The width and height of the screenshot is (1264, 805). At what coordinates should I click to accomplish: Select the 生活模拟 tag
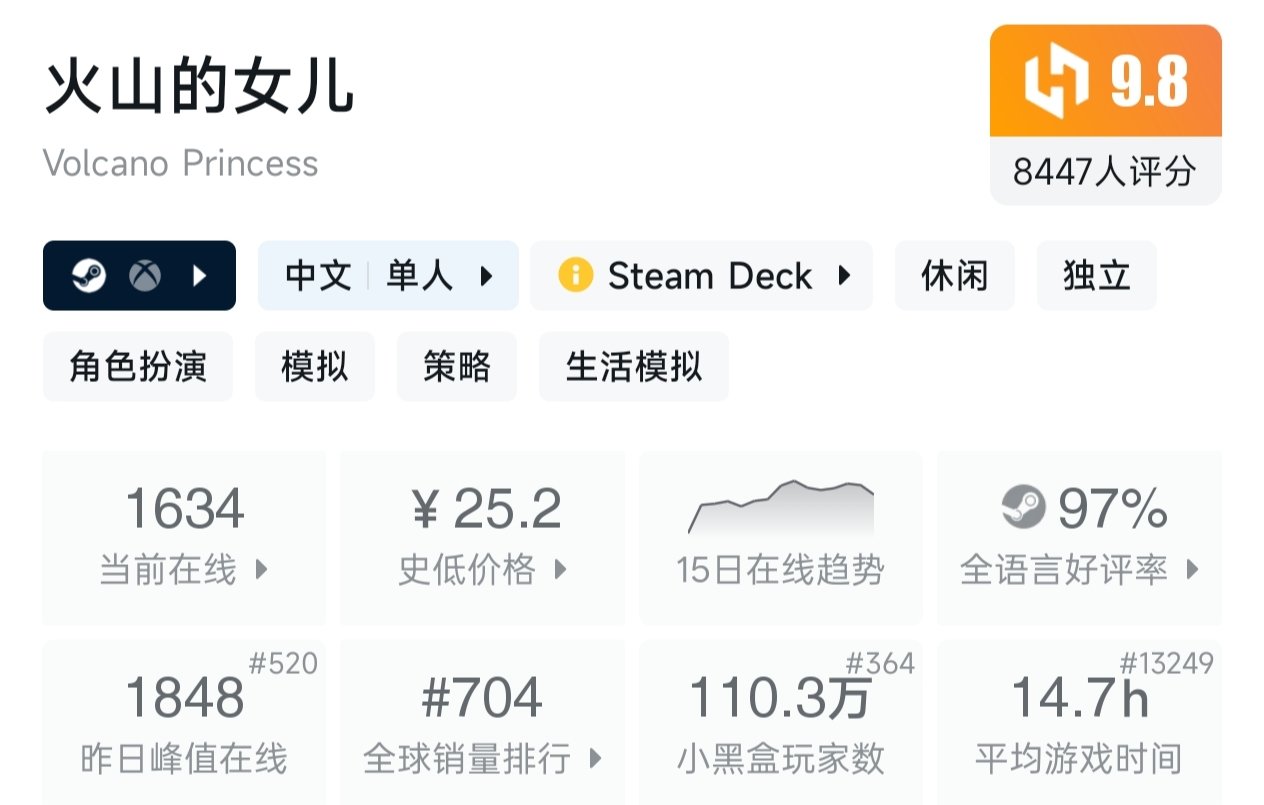tap(633, 367)
